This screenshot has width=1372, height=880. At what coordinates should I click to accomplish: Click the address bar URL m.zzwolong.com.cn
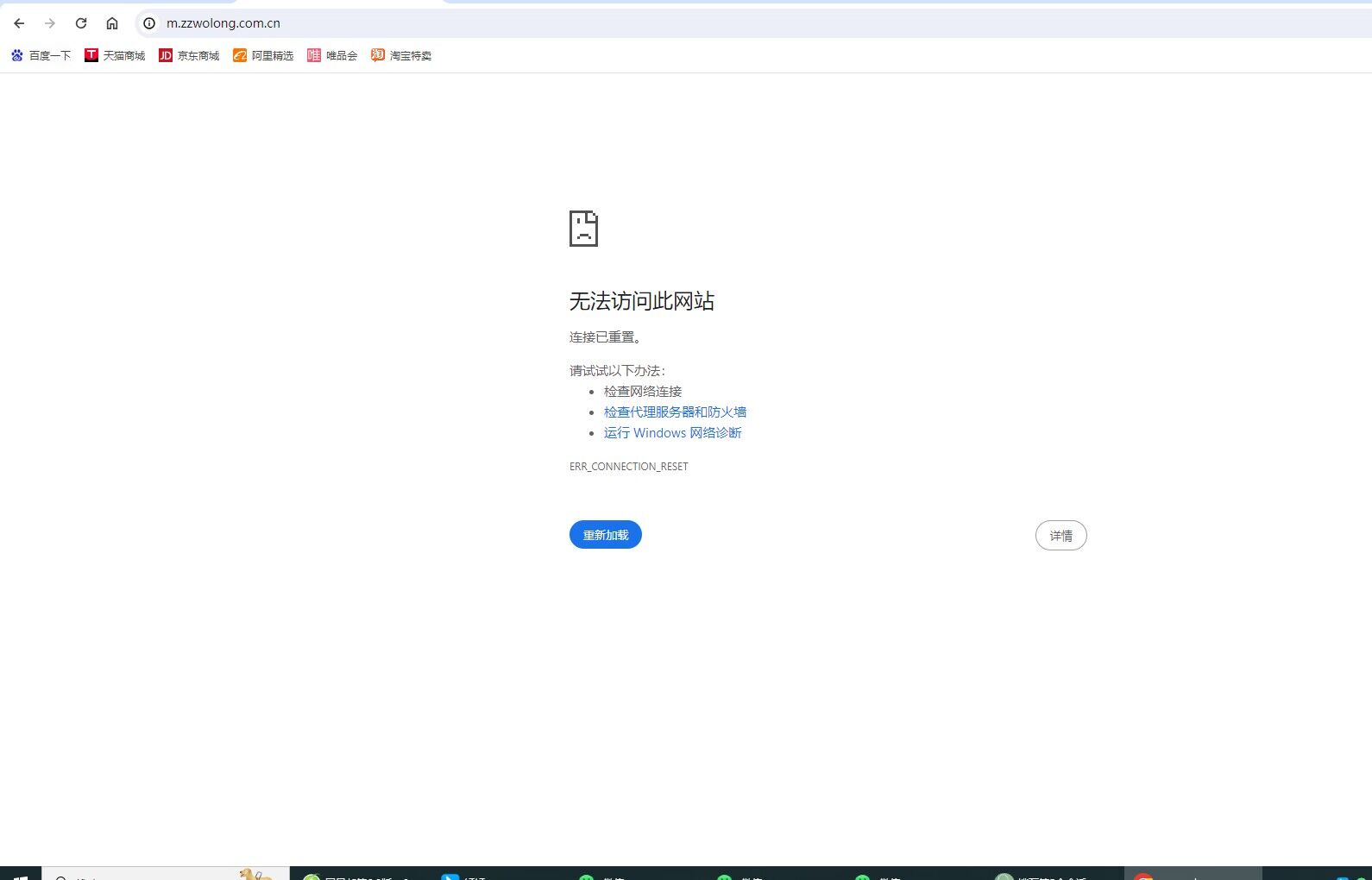(223, 23)
